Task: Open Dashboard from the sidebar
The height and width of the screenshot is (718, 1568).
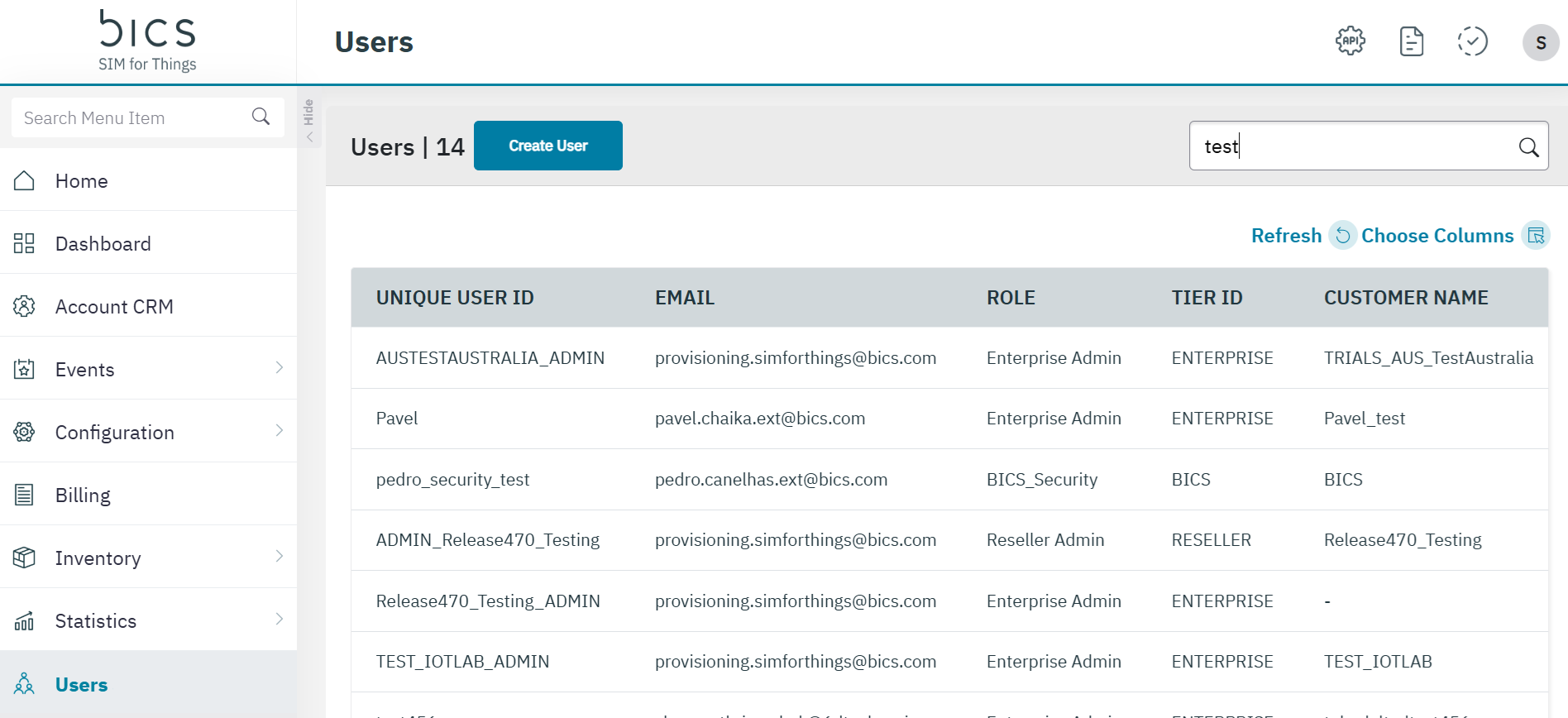Action: tap(103, 244)
